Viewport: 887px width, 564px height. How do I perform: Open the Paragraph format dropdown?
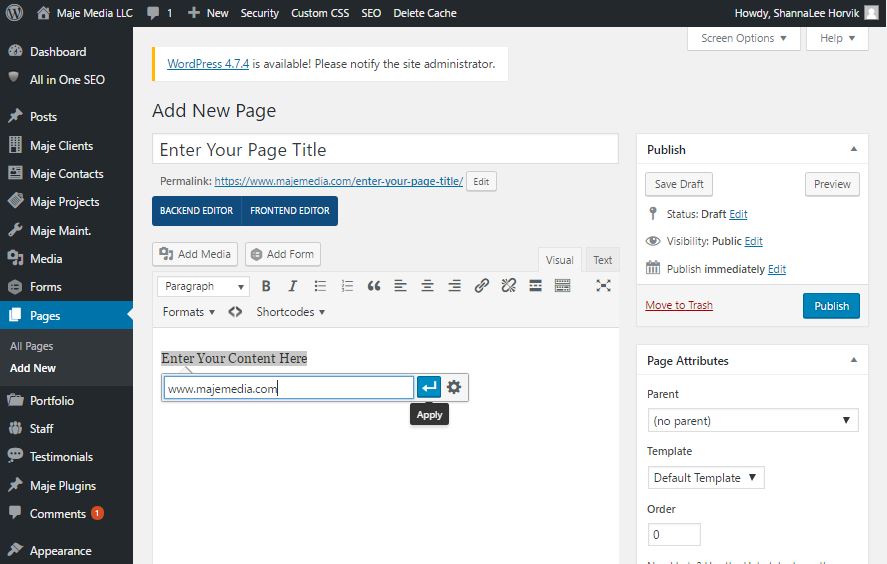[203, 286]
